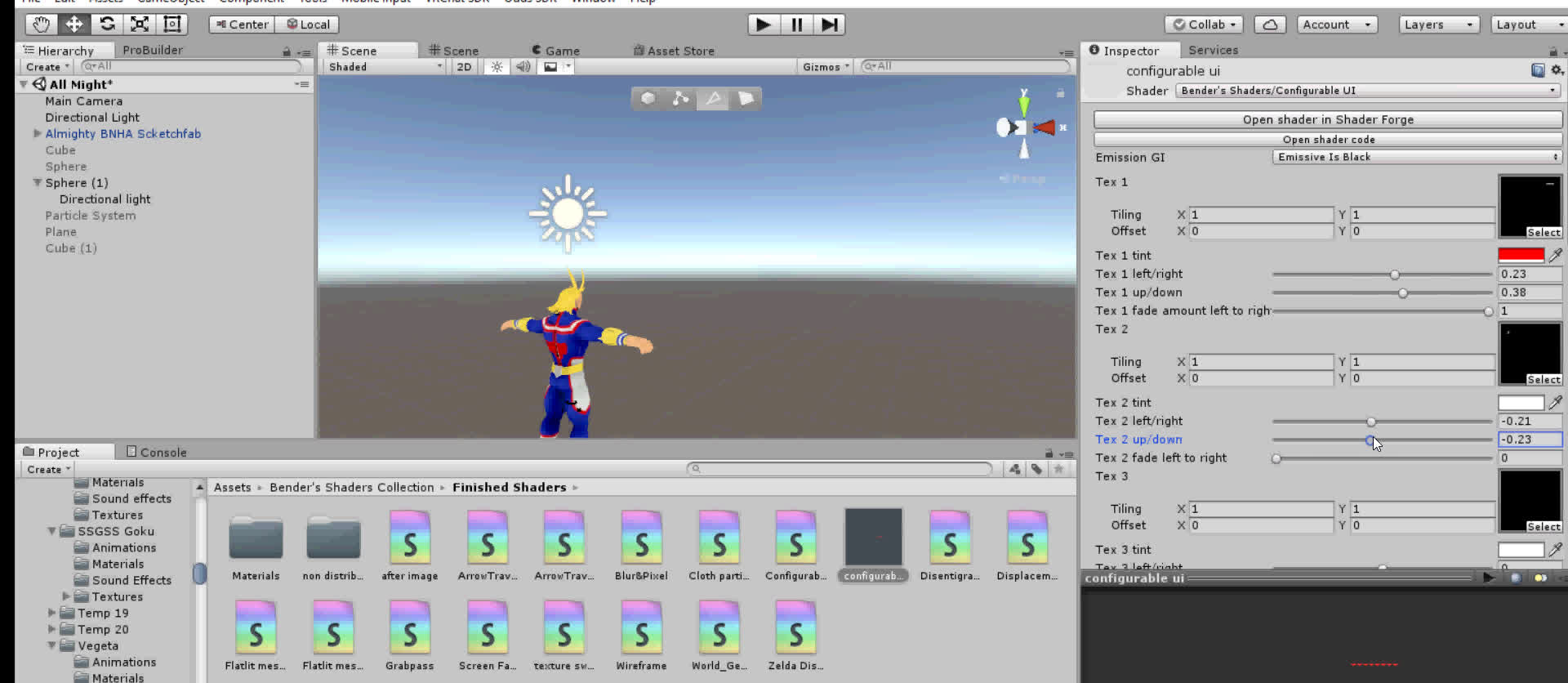The image size is (1568, 683).
Task: Toggle Local coordinate button
Action: (x=308, y=25)
